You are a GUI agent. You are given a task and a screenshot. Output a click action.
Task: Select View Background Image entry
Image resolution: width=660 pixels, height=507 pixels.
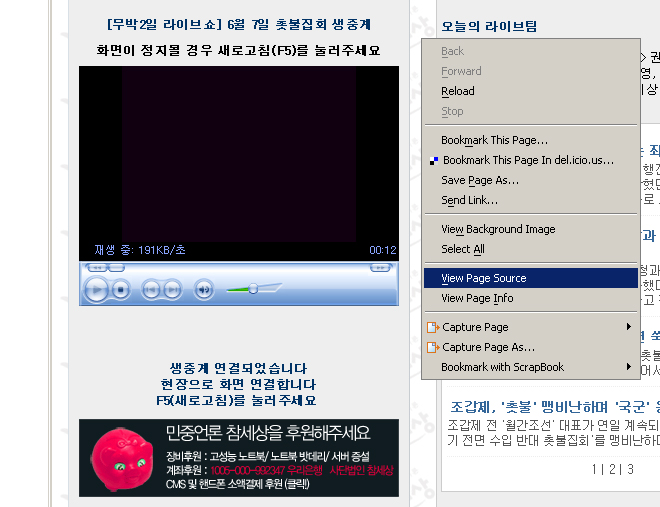[531, 229]
